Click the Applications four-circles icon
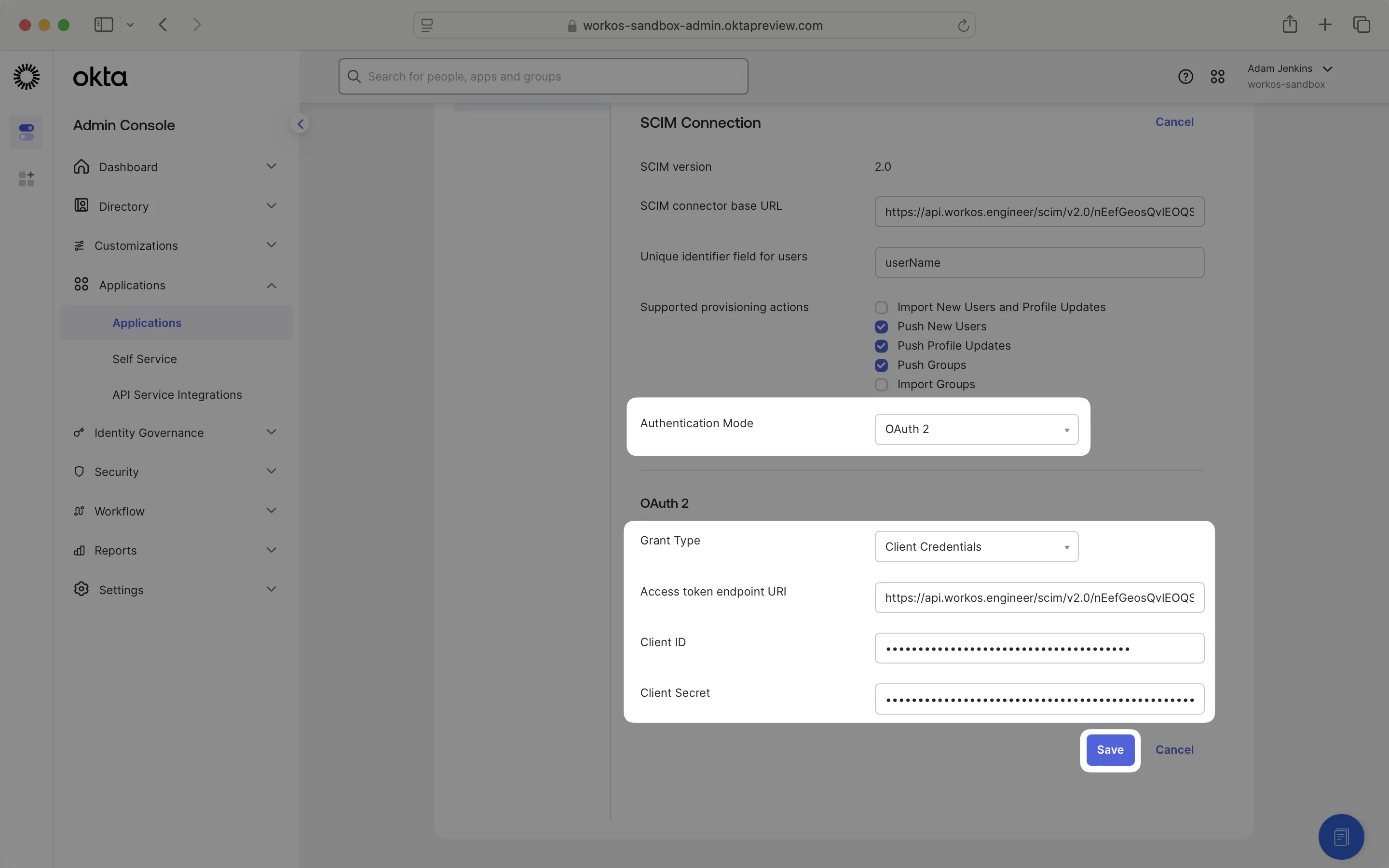 82,285
